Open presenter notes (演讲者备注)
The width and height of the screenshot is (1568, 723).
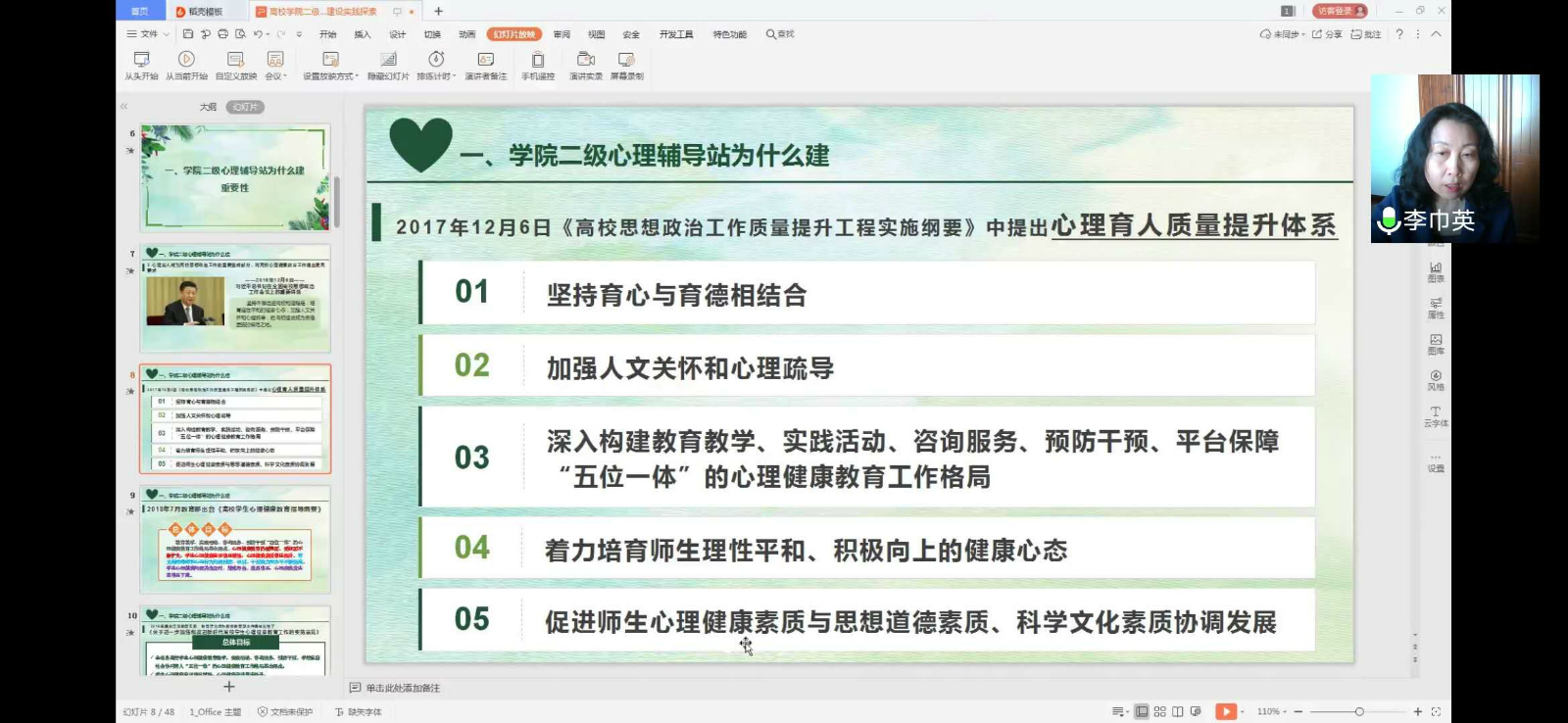point(485,65)
